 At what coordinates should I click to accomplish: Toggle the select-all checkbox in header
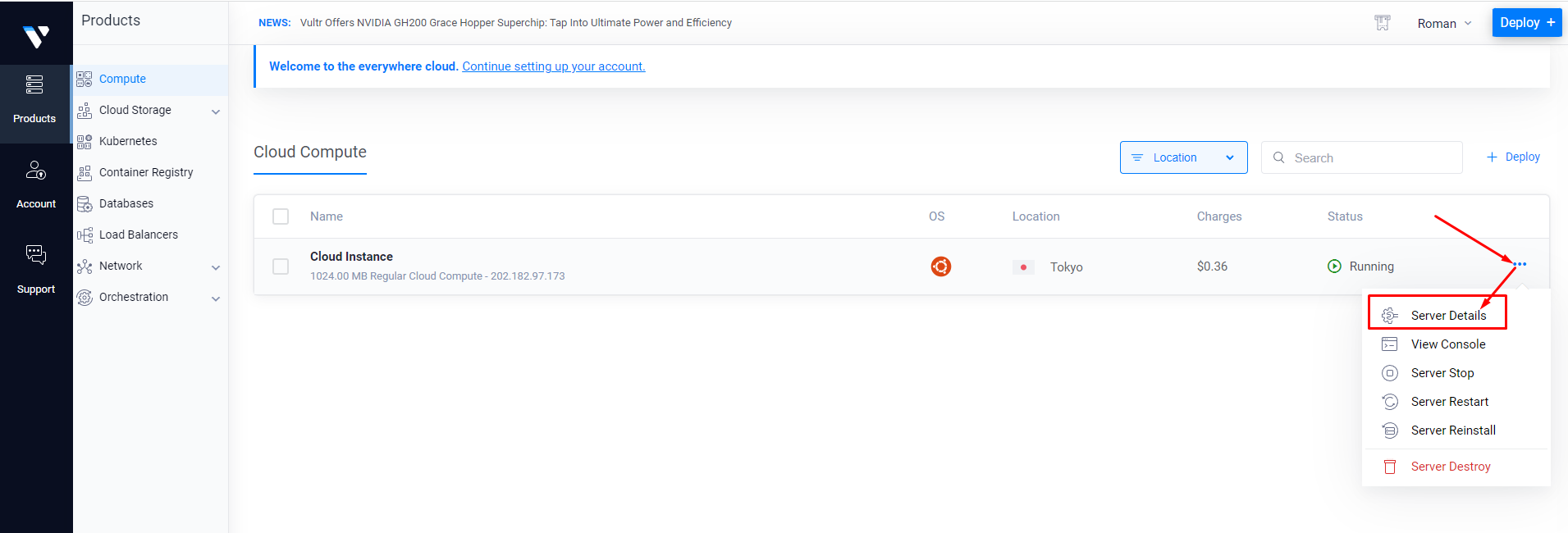[x=281, y=216]
